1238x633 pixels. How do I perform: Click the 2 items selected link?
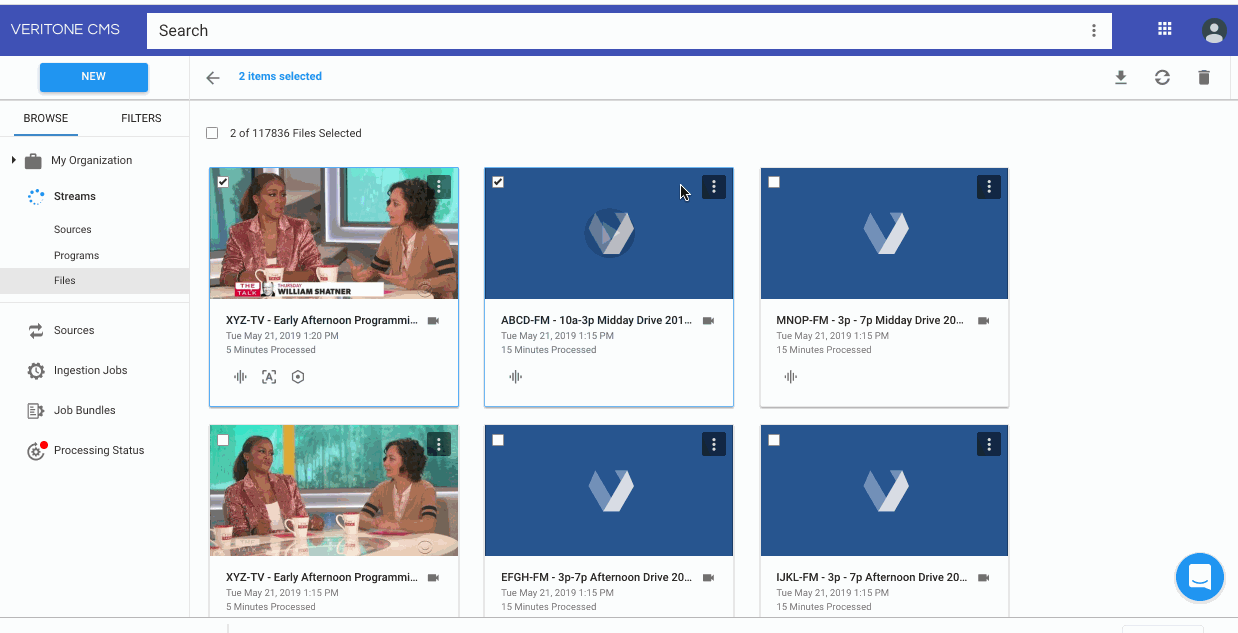[279, 77]
